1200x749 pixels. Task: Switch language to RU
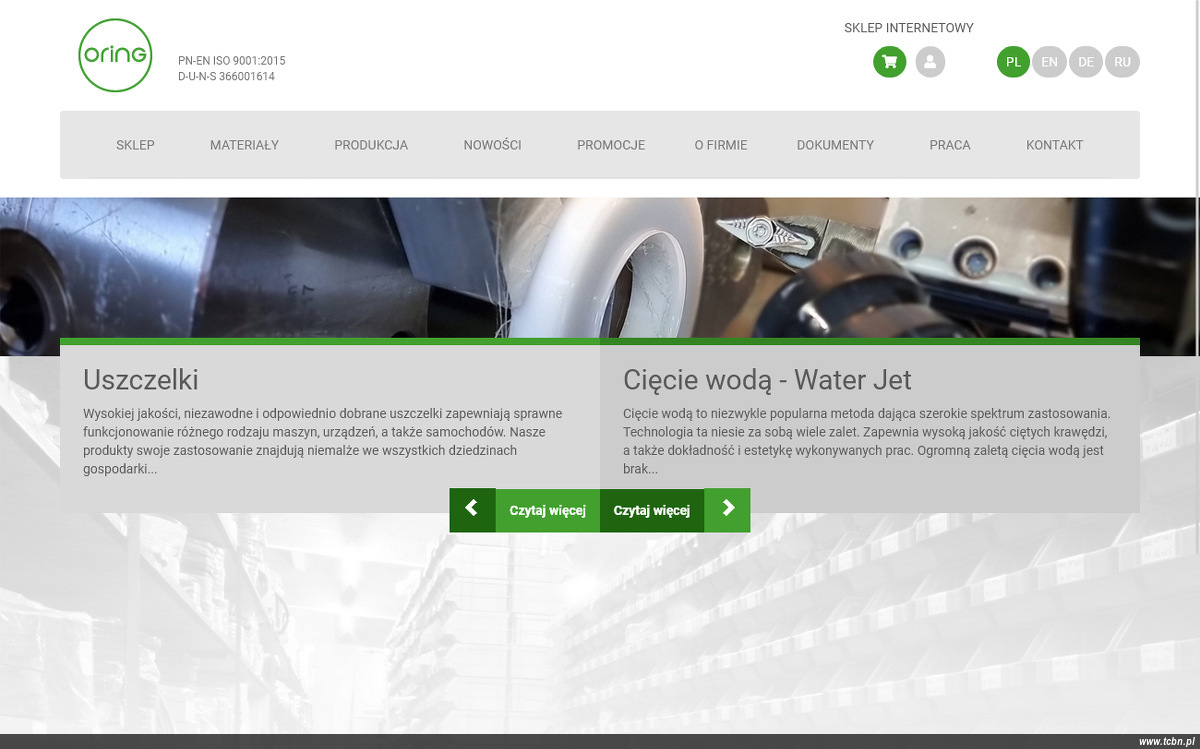[1122, 62]
